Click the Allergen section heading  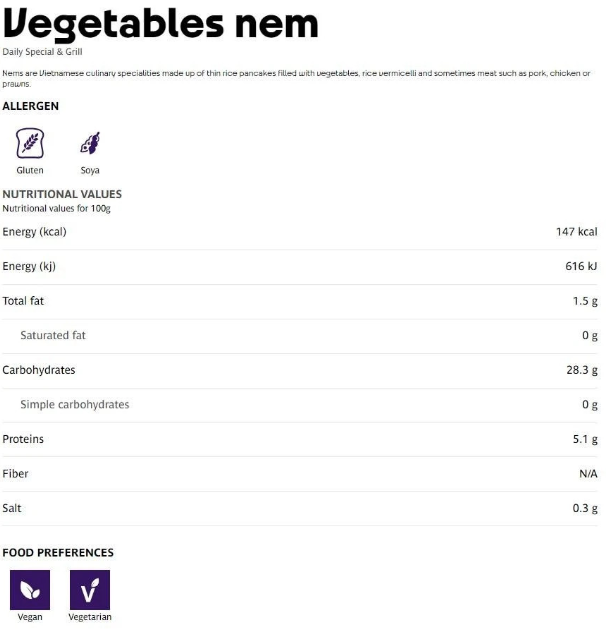pos(31,106)
